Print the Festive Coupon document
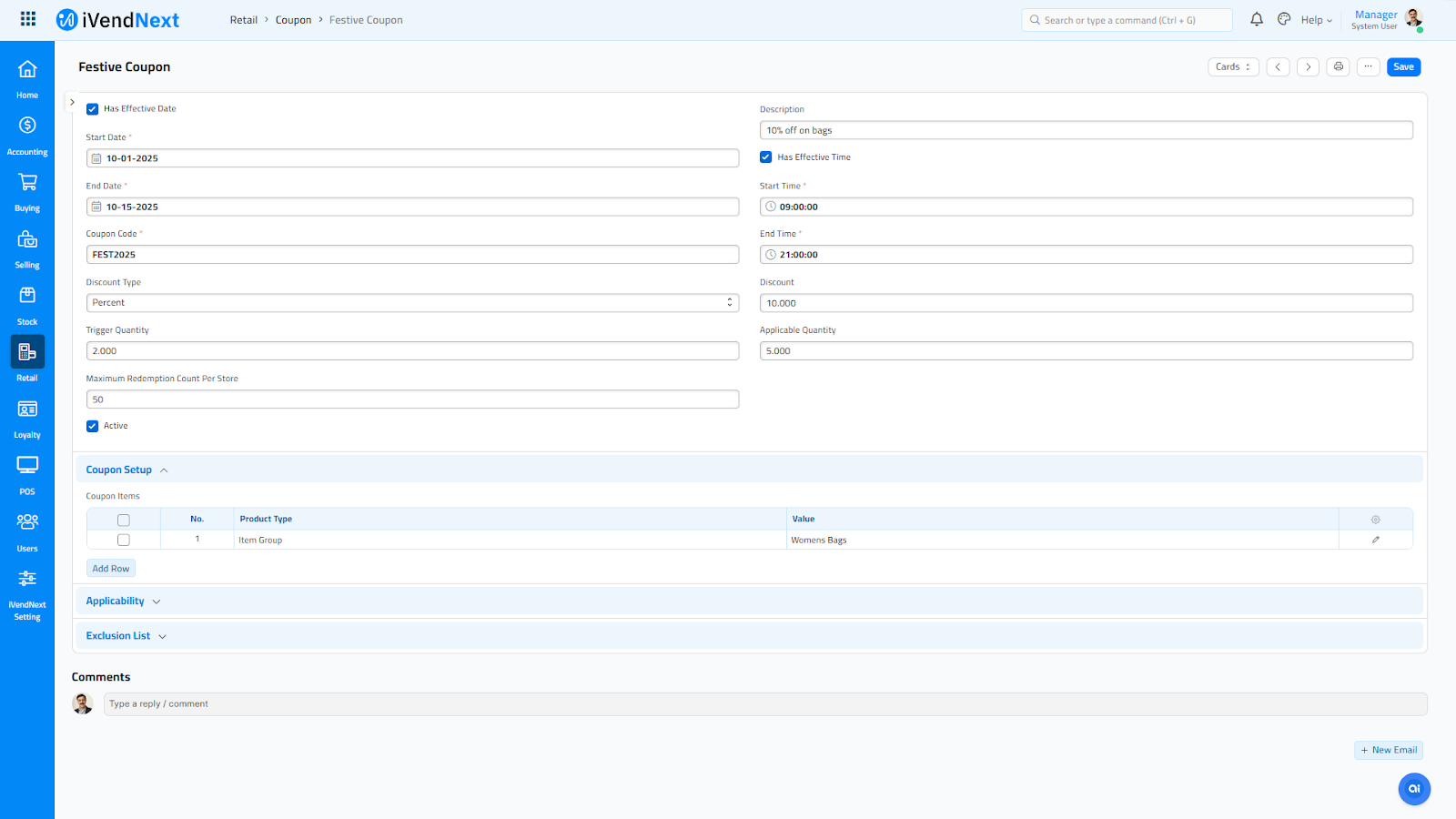 tap(1338, 66)
